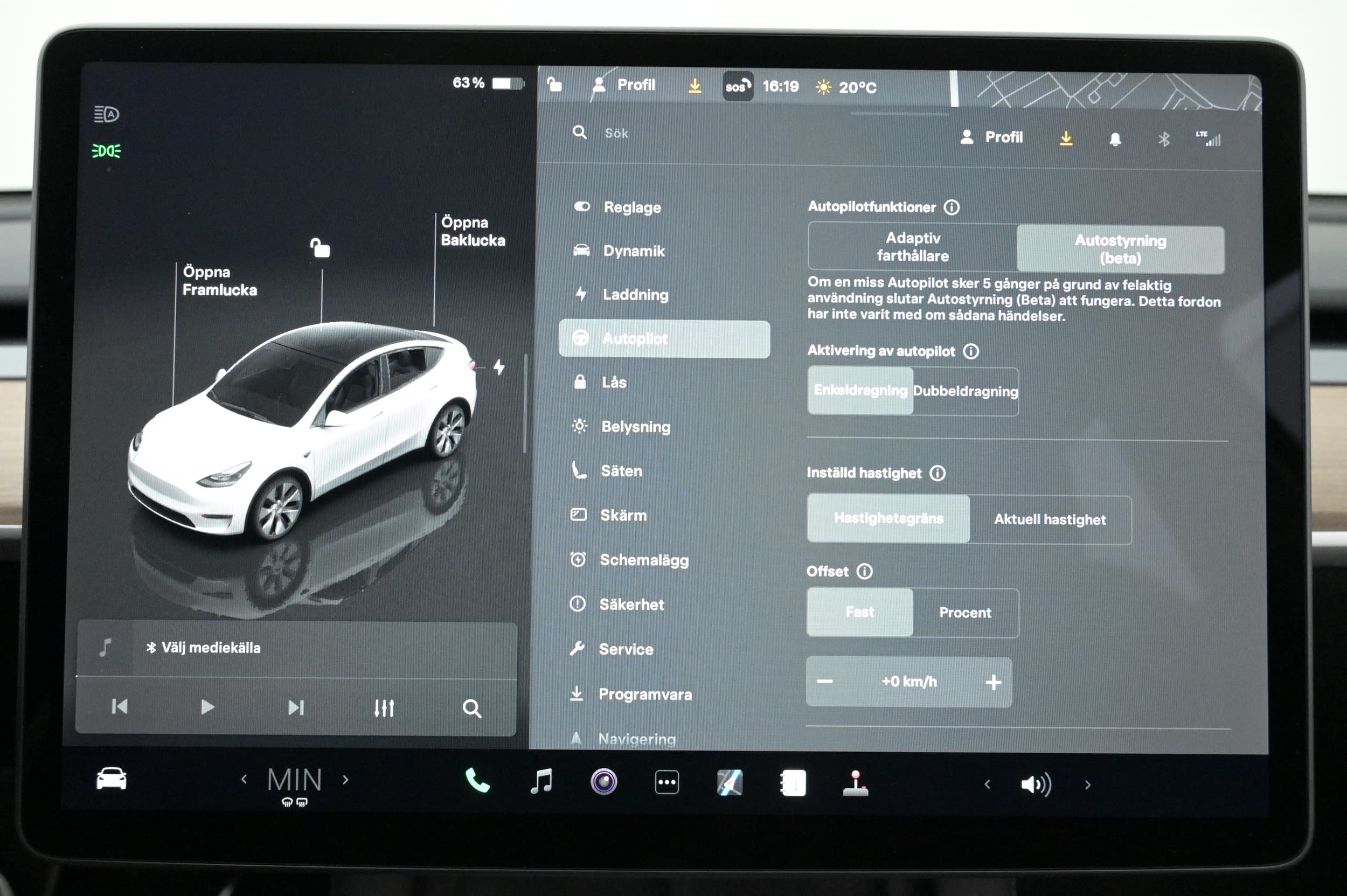
Task: Tap the LTE signal strength icon
Action: coord(1208,138)
